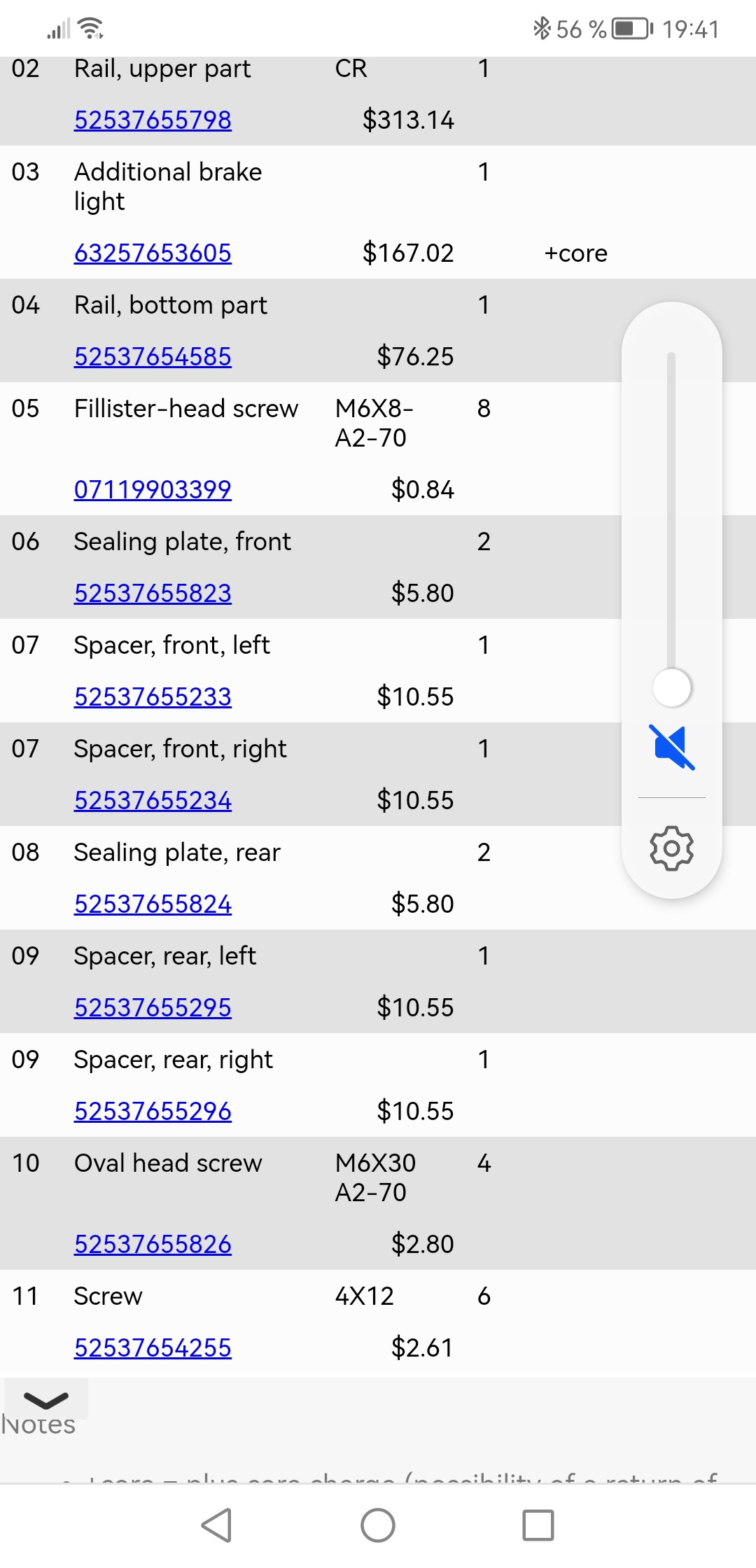Open brake light part 63257653605
This screenshot has height=1568, width=756.
[153, 253]
